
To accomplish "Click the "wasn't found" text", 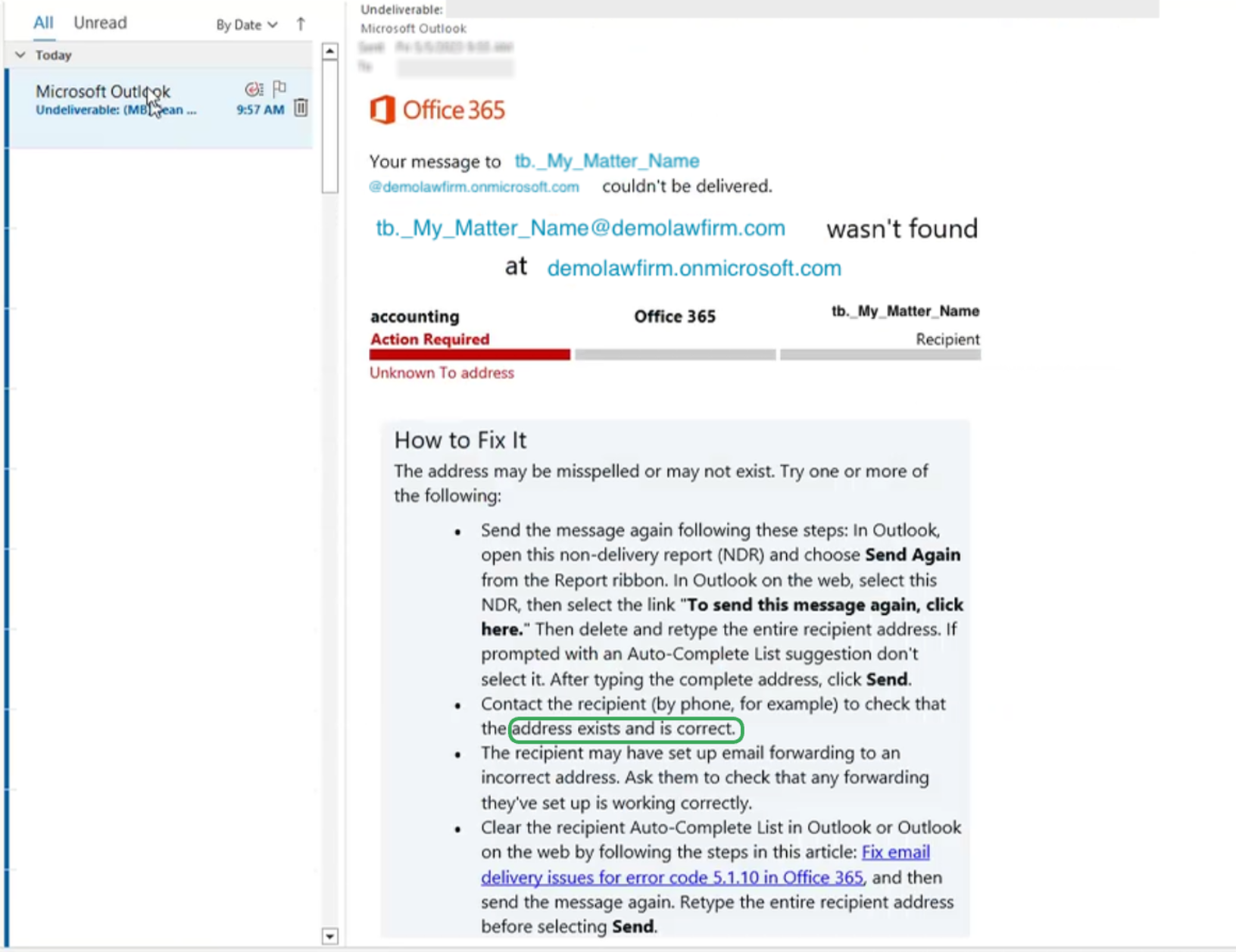I will pyautogui.click(x=902, y=229).
